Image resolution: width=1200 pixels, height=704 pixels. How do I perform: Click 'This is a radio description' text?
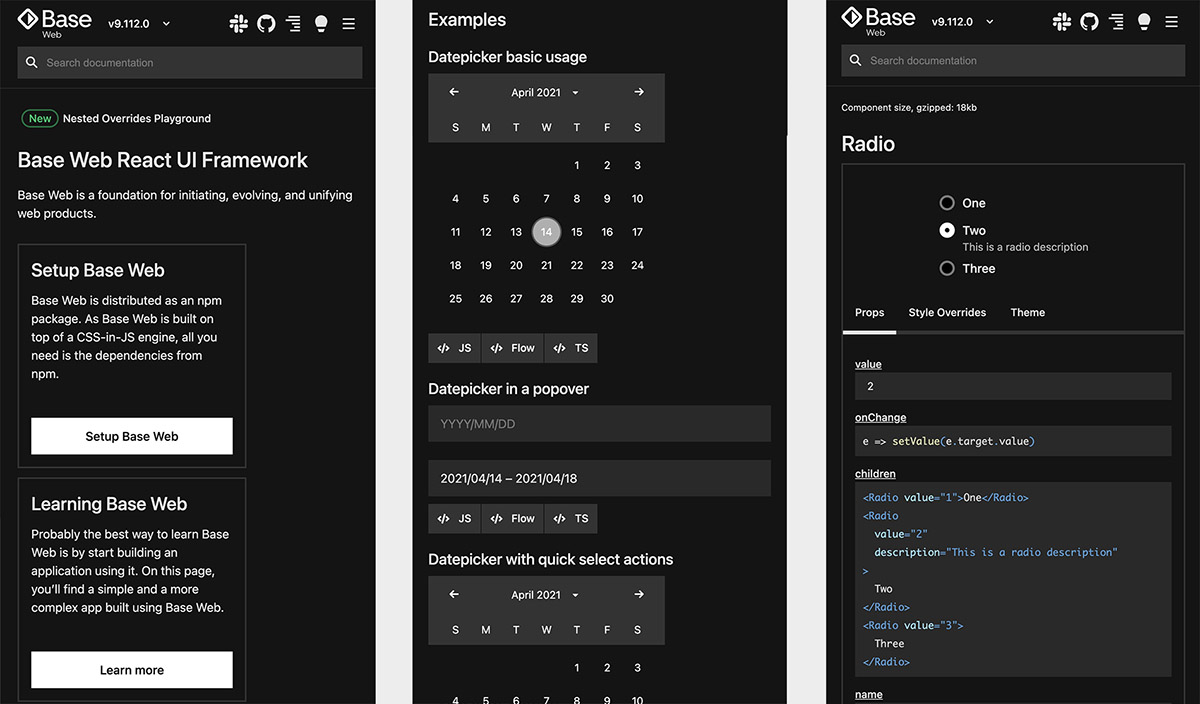(1025, 246)
